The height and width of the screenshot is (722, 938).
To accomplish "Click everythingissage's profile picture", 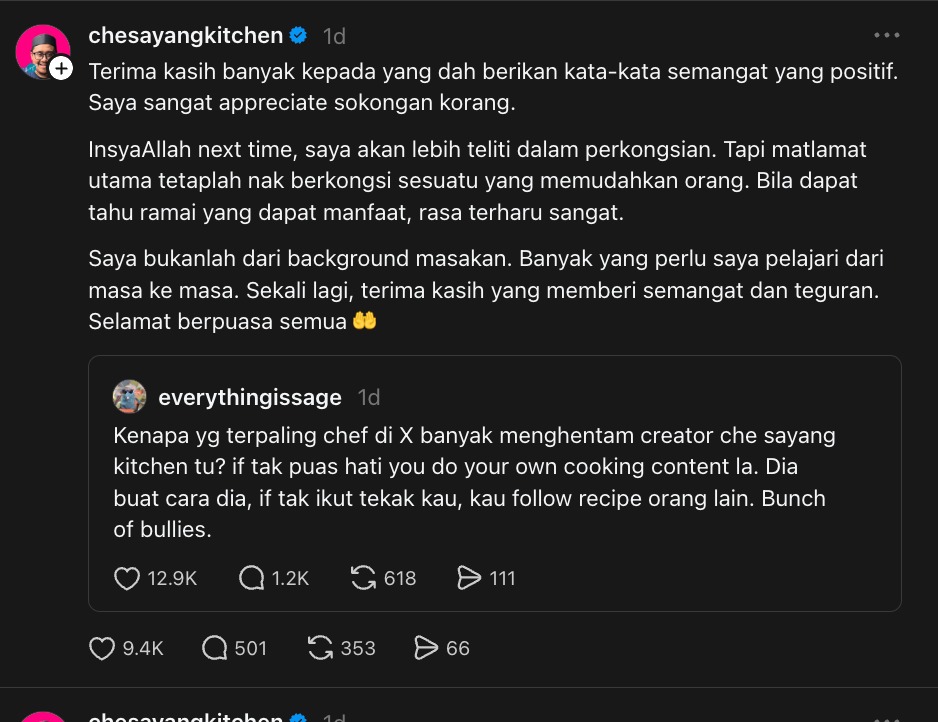I will coord(129,397).
